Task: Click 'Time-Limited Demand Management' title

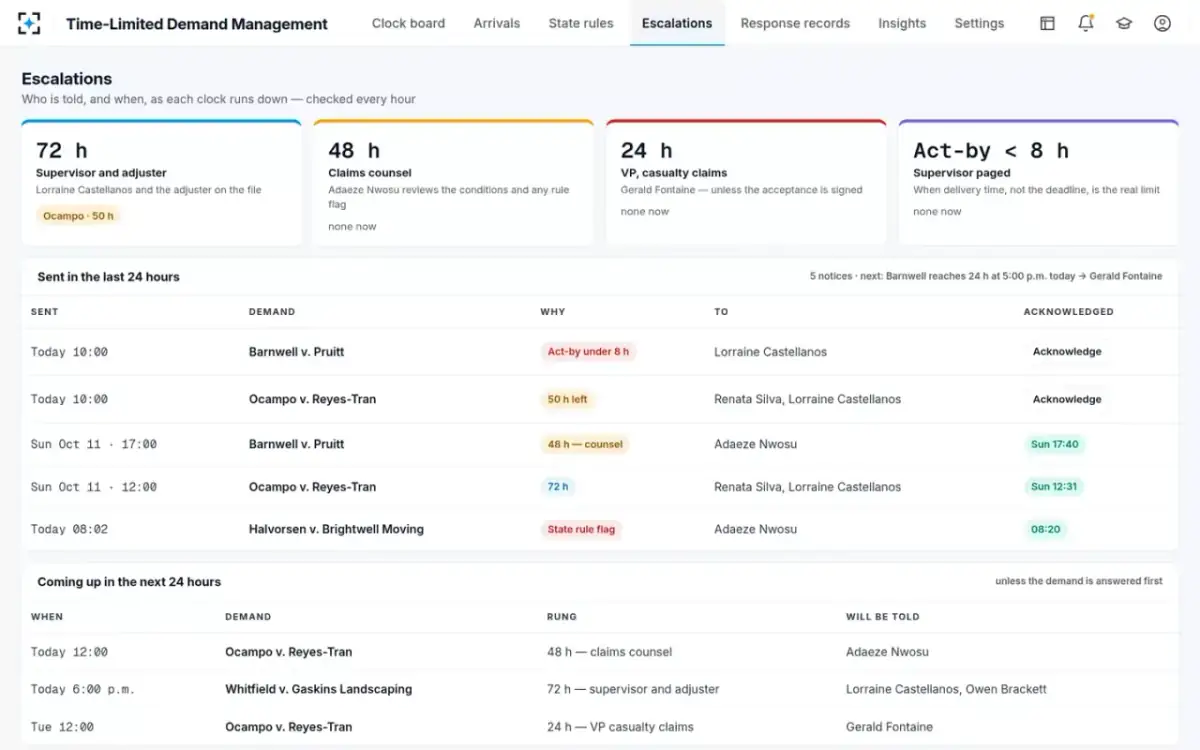Action: click(197, 24)
